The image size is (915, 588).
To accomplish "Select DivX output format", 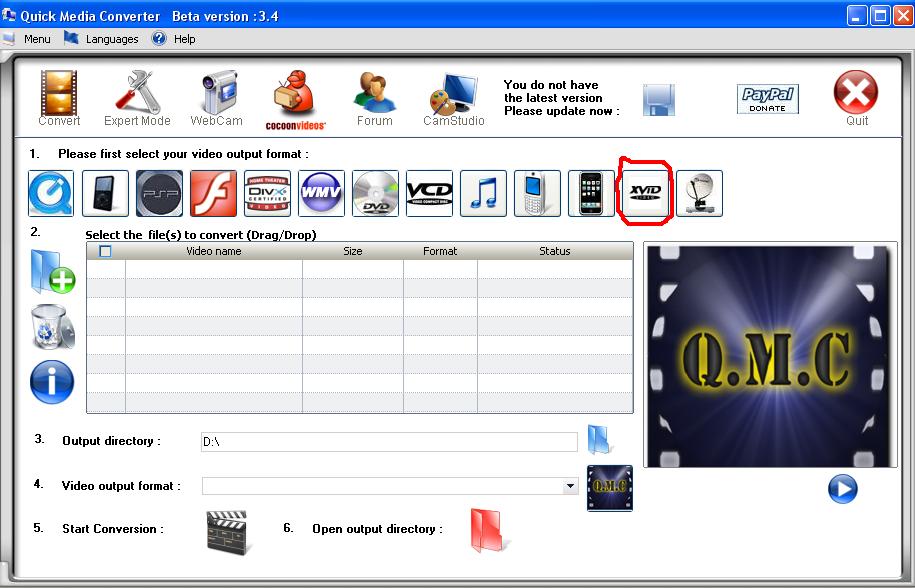I will [267, 193].
